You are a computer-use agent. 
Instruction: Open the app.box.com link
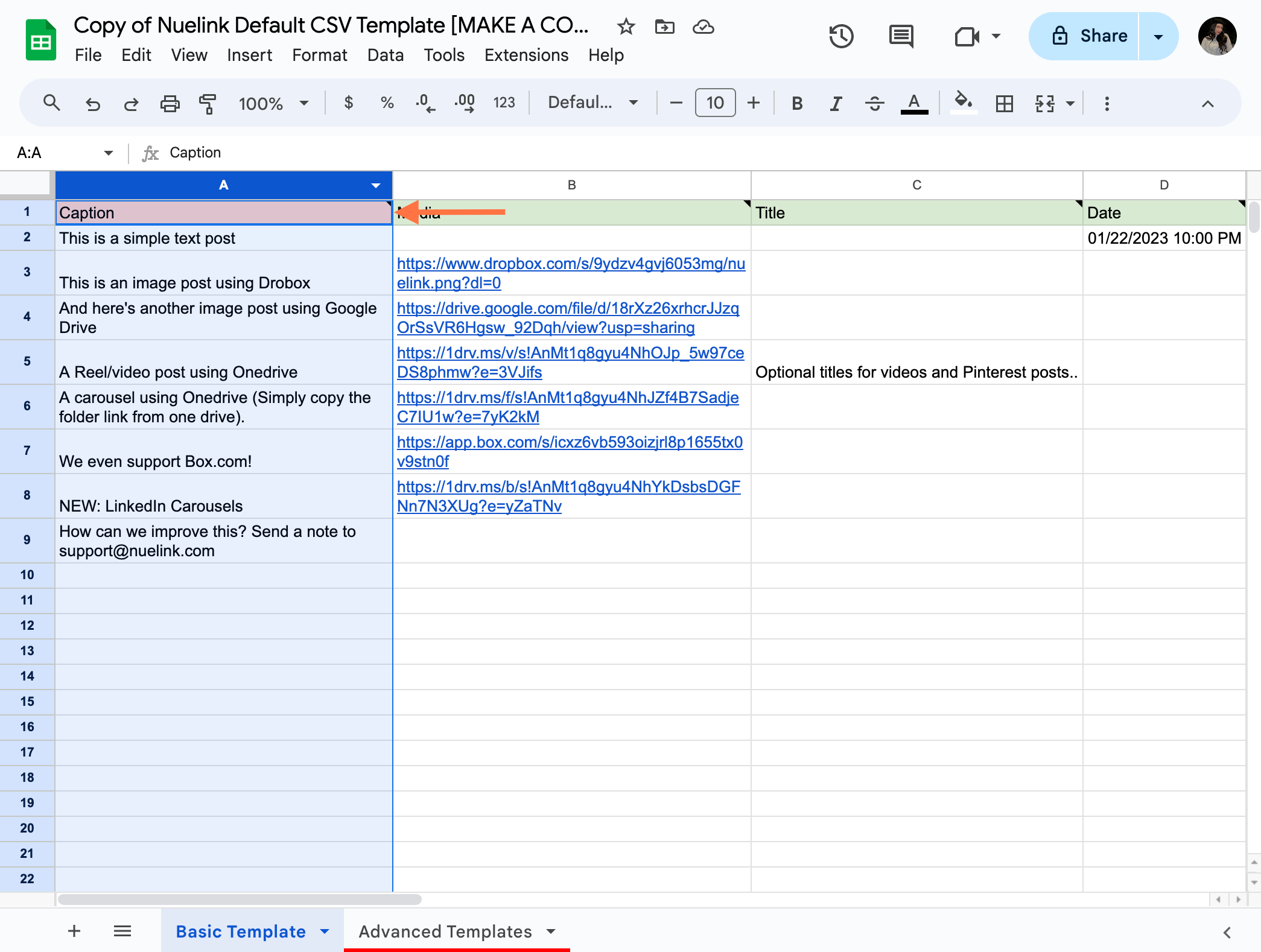(x=570, y=452)
